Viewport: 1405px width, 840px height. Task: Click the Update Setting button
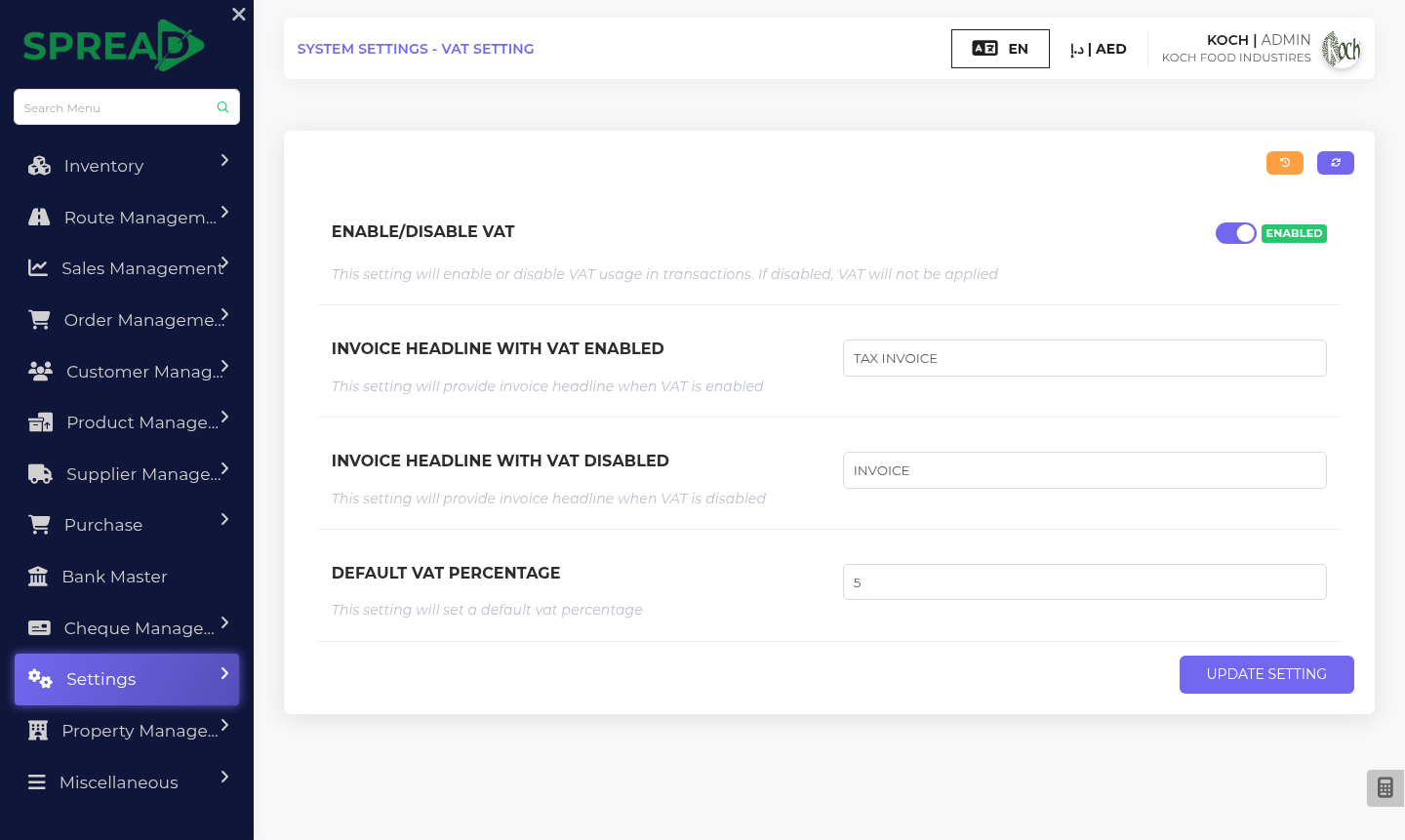pos(1266,674)
